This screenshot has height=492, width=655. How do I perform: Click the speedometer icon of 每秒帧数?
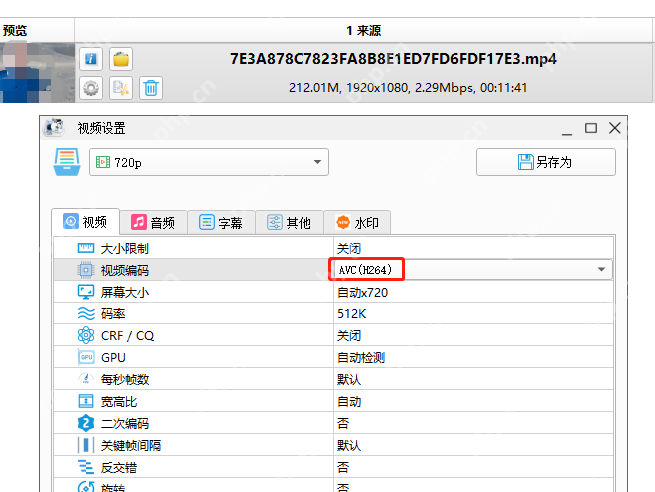point(86,379)
